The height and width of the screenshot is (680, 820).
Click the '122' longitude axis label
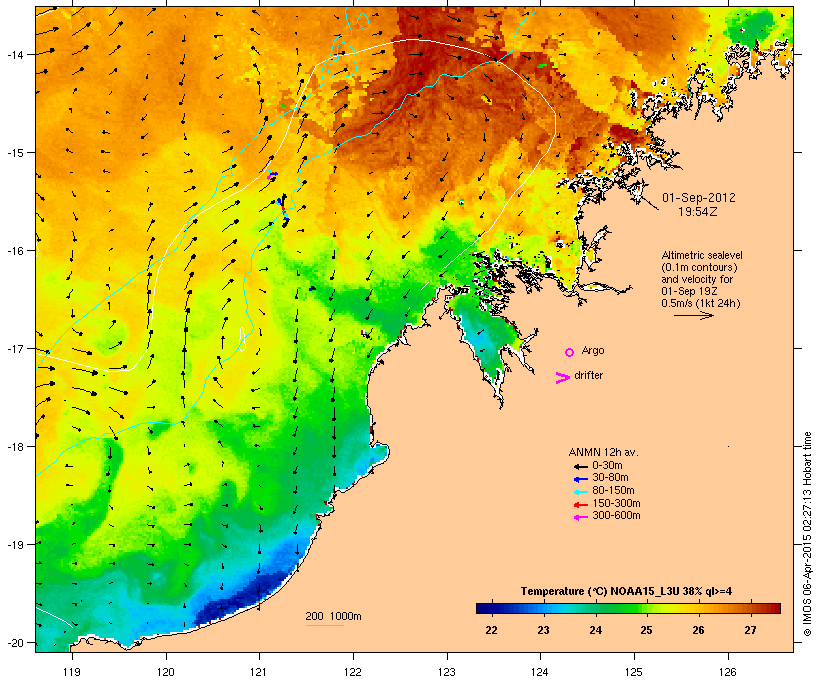pos(353,672)
